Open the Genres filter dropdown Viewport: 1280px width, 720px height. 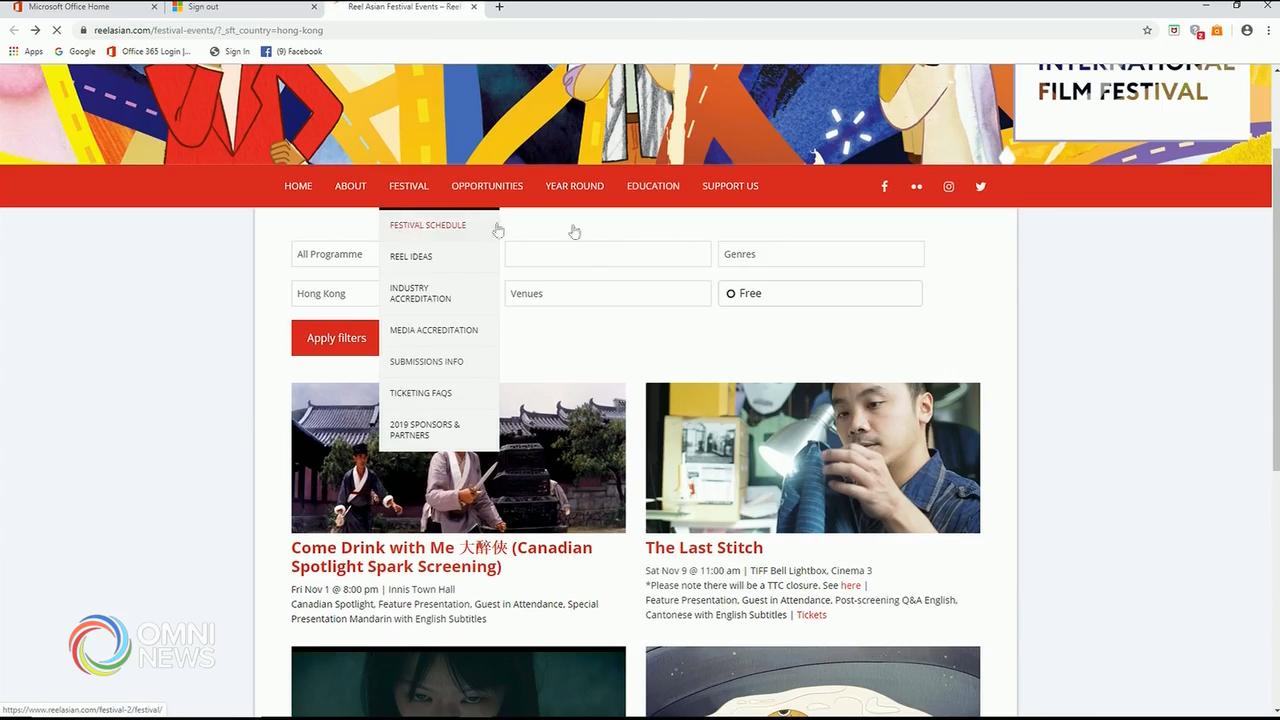point(820,254)
